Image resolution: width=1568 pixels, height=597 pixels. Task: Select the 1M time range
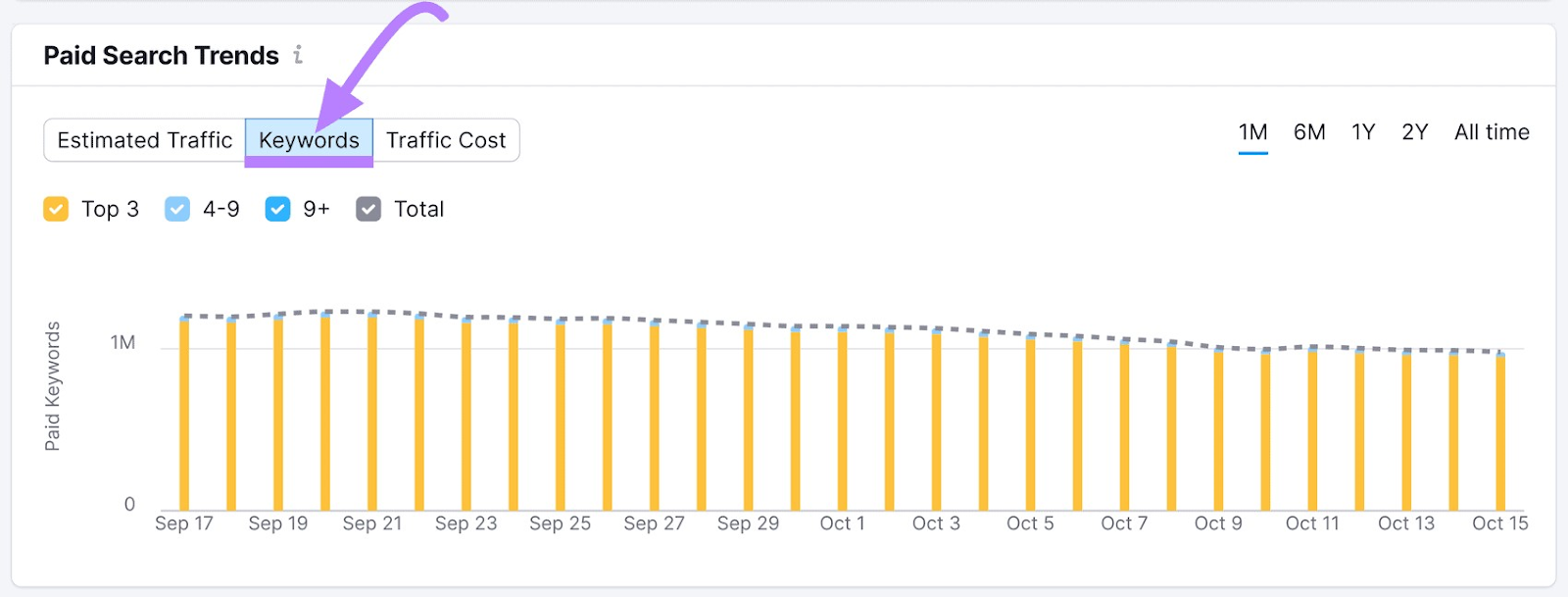pyautogui.click(x=1252, y=132)
